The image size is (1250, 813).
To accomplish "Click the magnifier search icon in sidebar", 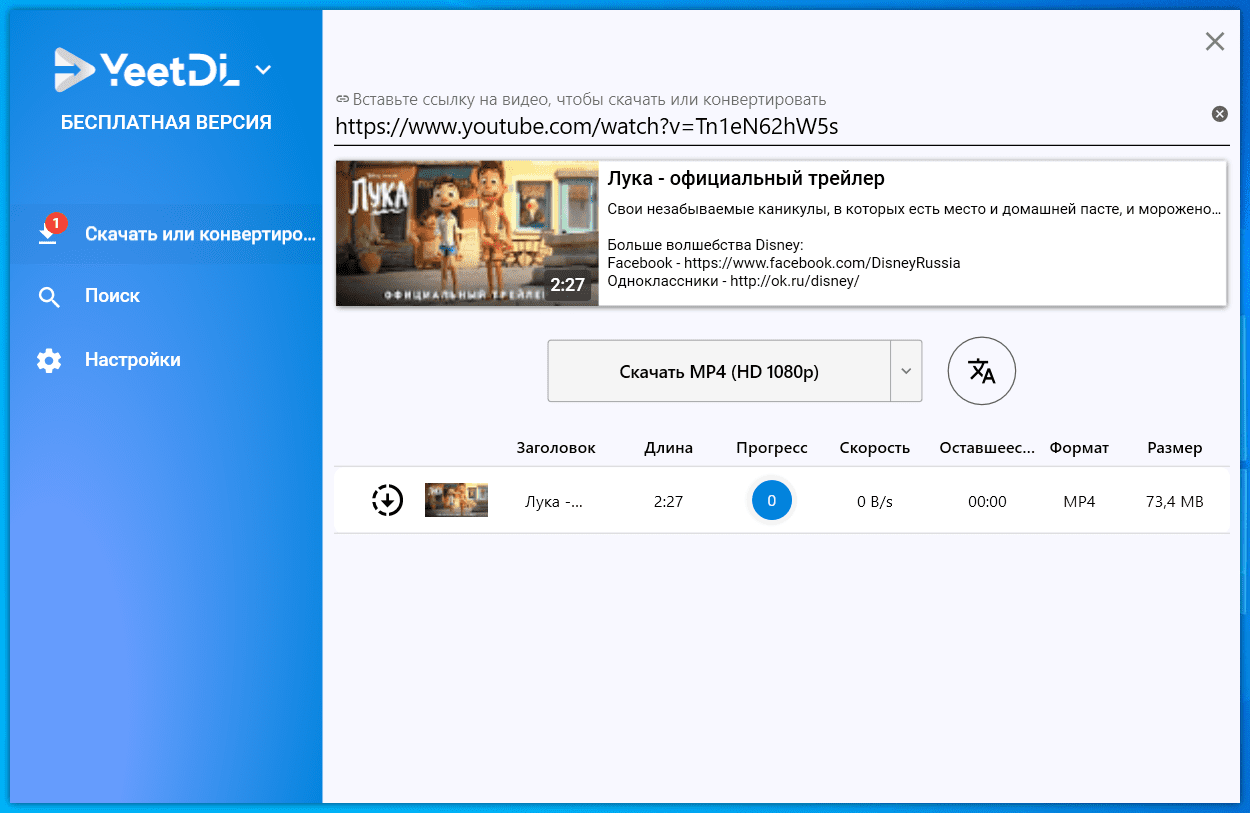I will coord(49,297).
